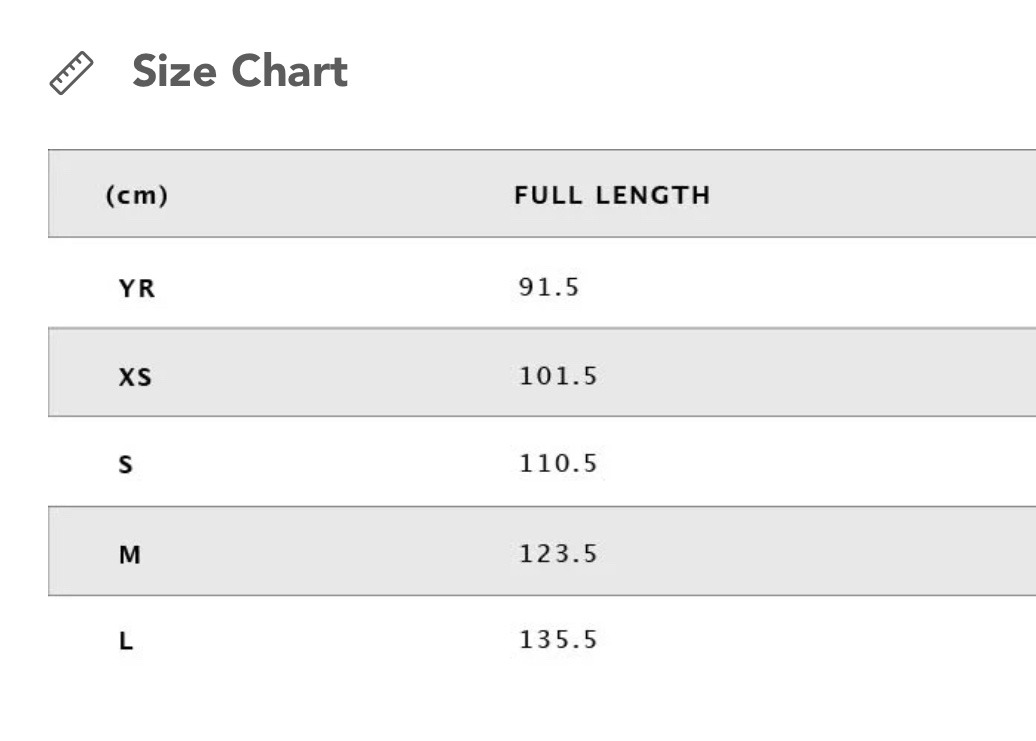Click the 110.5 length value
Screen dimensions: 1036x741
pyautogui.click(x=558, y=464)
